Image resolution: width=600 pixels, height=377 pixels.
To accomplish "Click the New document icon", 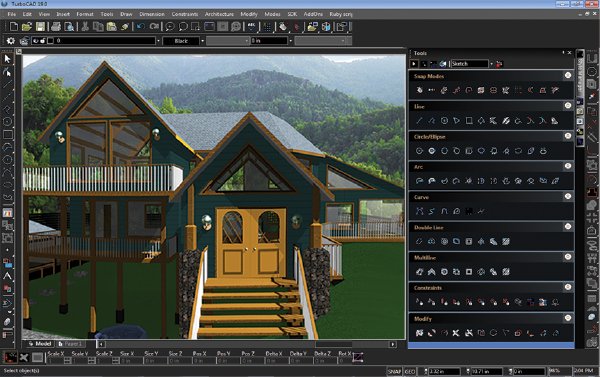I will (14, 26).
